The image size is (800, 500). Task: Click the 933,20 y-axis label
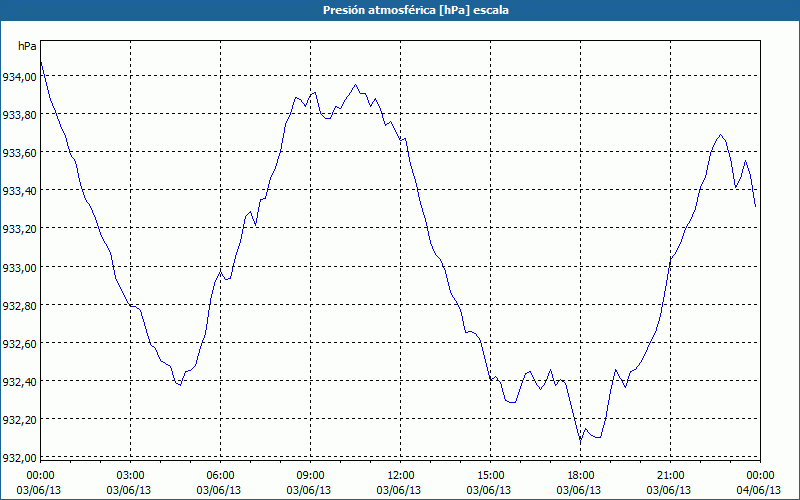[x=19, y=229]
